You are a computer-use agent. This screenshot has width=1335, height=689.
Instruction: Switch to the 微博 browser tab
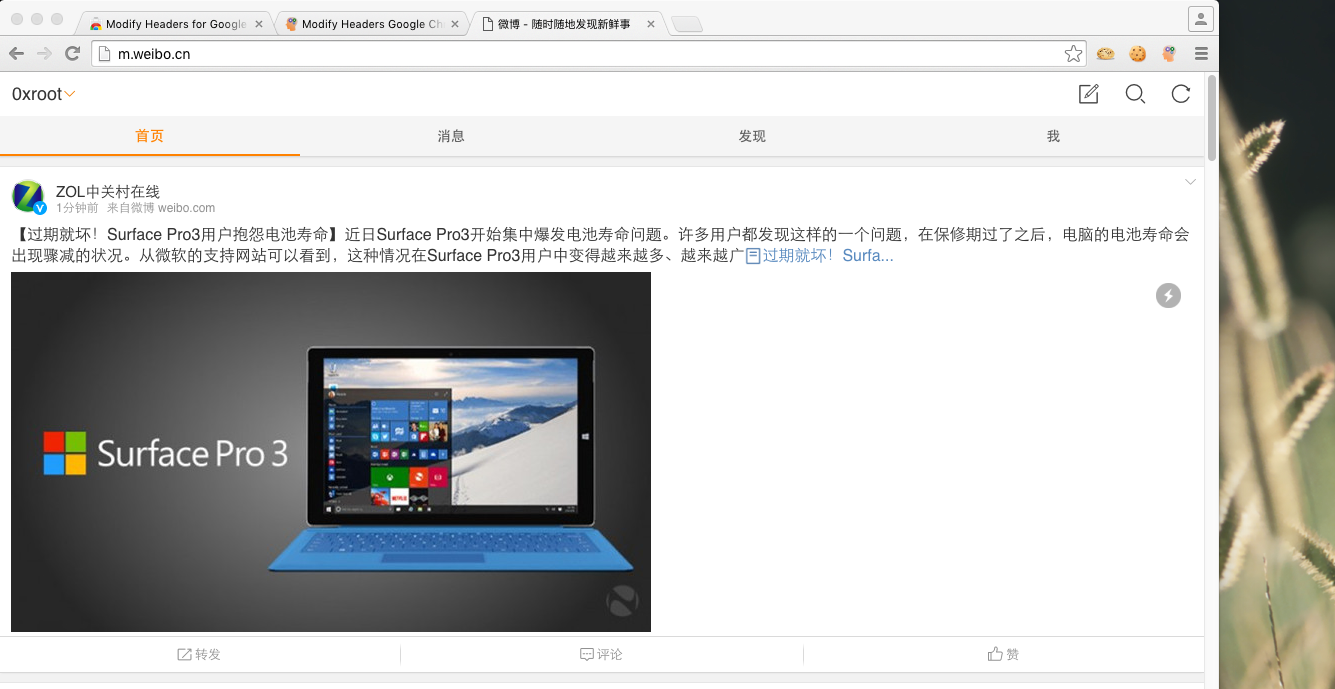tap(565, 24)
